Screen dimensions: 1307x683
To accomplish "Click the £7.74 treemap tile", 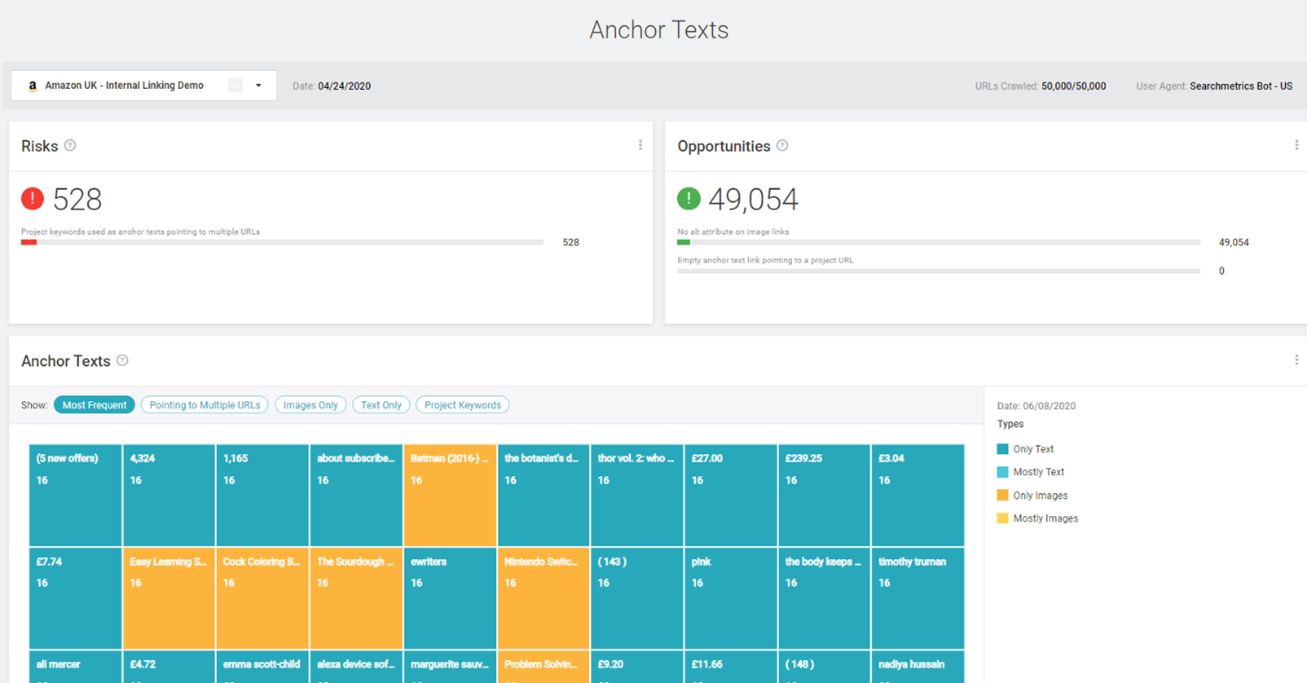I will click(x=75, y=598).
